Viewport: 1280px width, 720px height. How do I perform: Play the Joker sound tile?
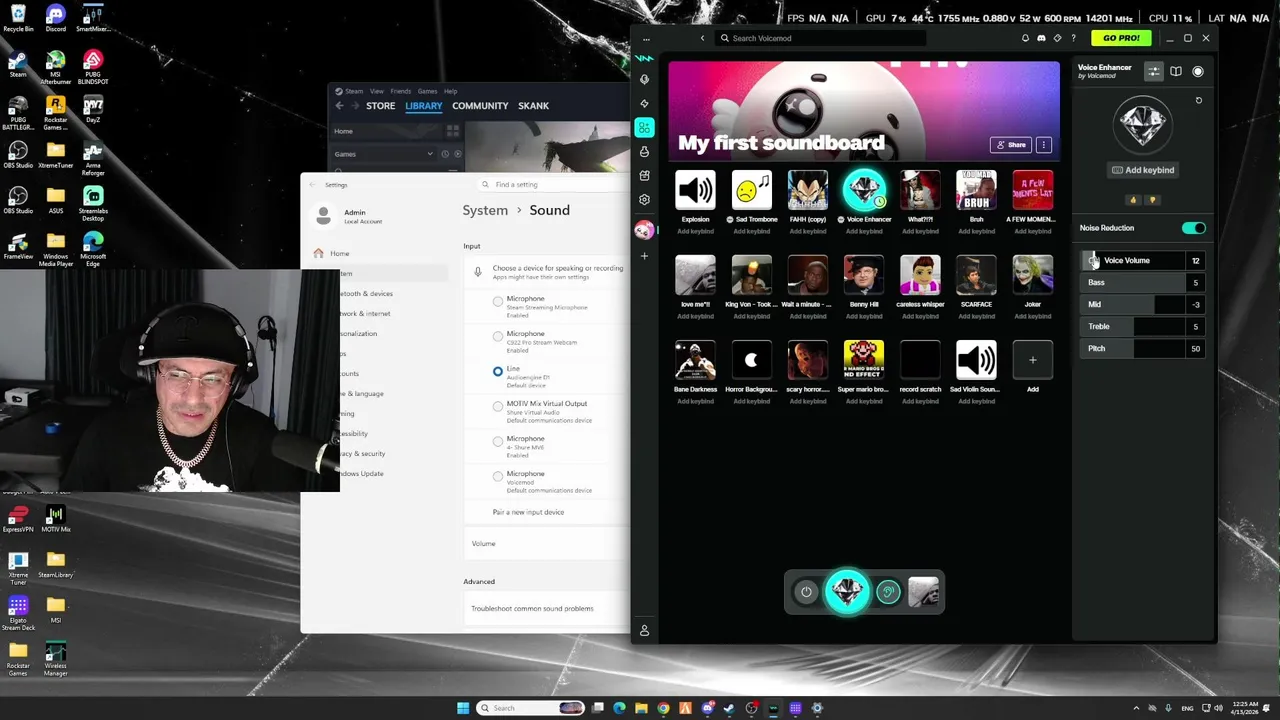[x=1032, y=275]
